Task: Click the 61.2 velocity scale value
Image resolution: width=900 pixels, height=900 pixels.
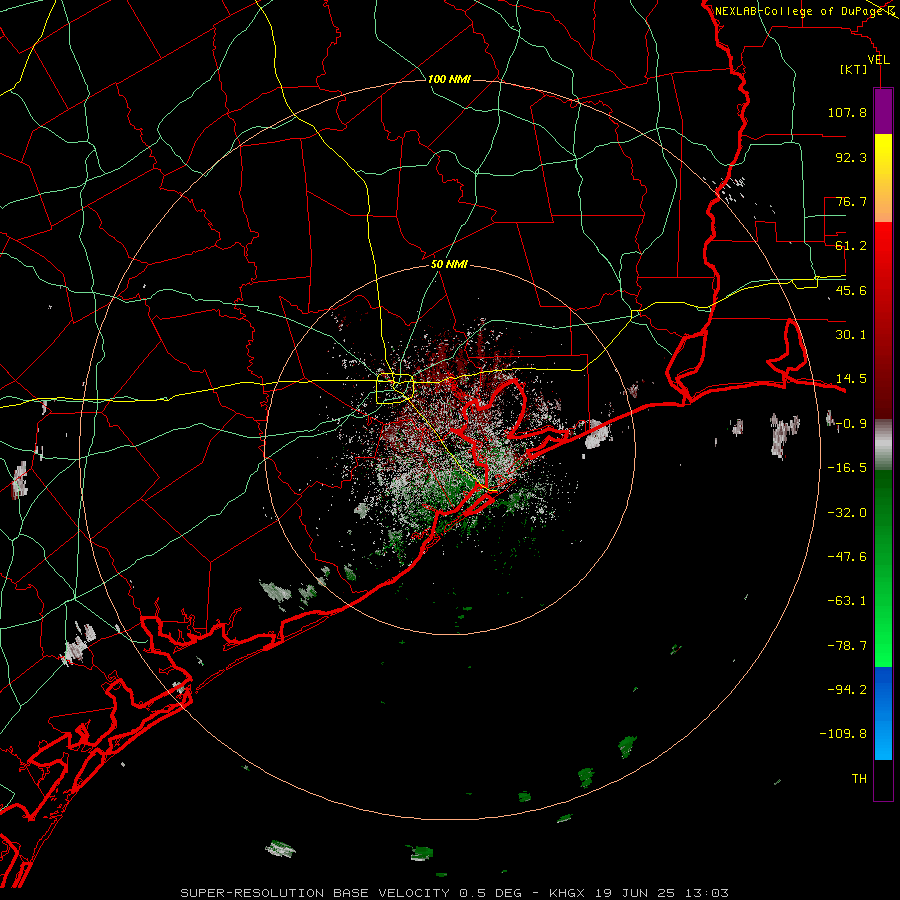Action: click(851, 246)
